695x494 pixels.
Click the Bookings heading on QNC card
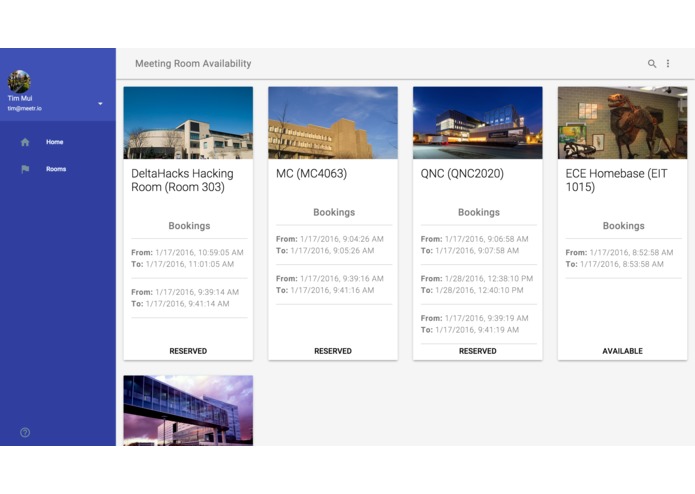pos(479,212)
